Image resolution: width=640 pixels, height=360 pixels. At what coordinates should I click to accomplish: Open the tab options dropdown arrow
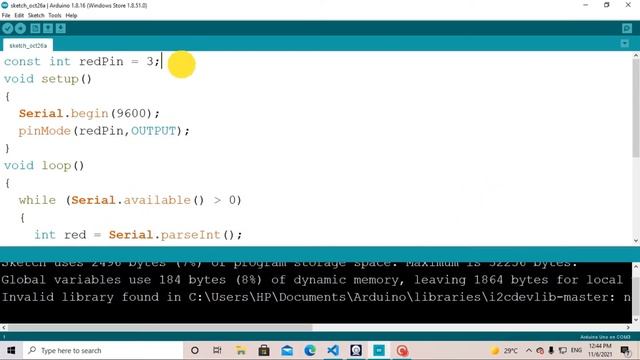[624, 43]
